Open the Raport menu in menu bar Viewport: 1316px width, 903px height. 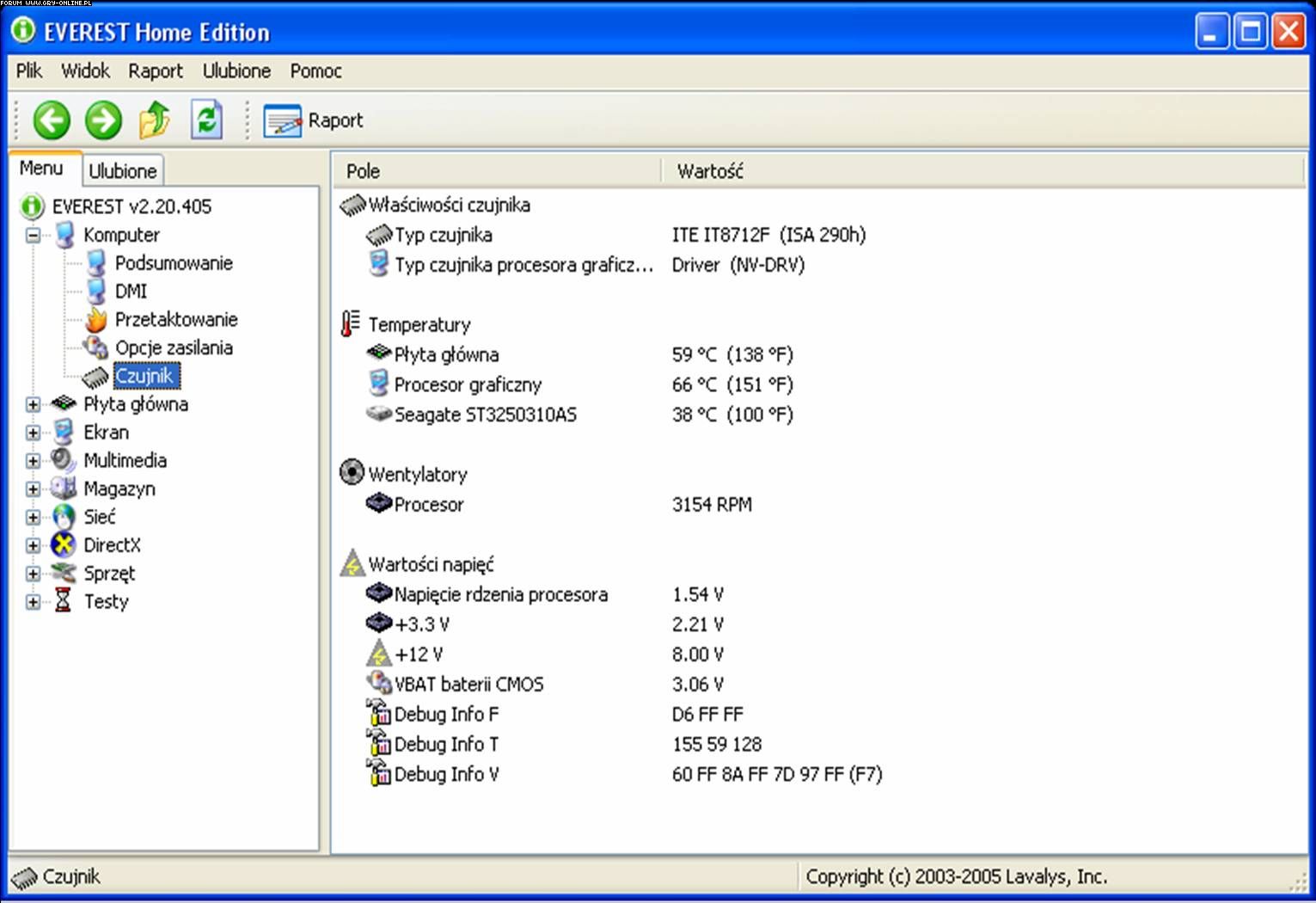(156, 71)
